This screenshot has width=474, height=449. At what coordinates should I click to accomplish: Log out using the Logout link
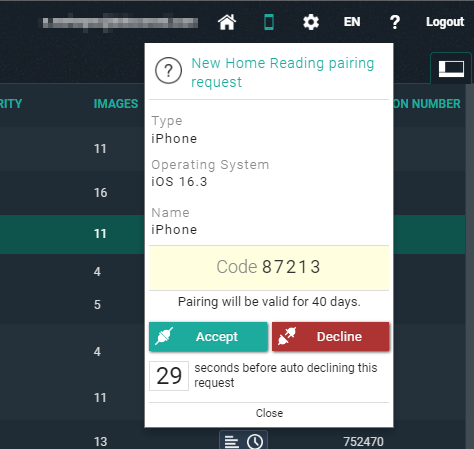point(445,22)
